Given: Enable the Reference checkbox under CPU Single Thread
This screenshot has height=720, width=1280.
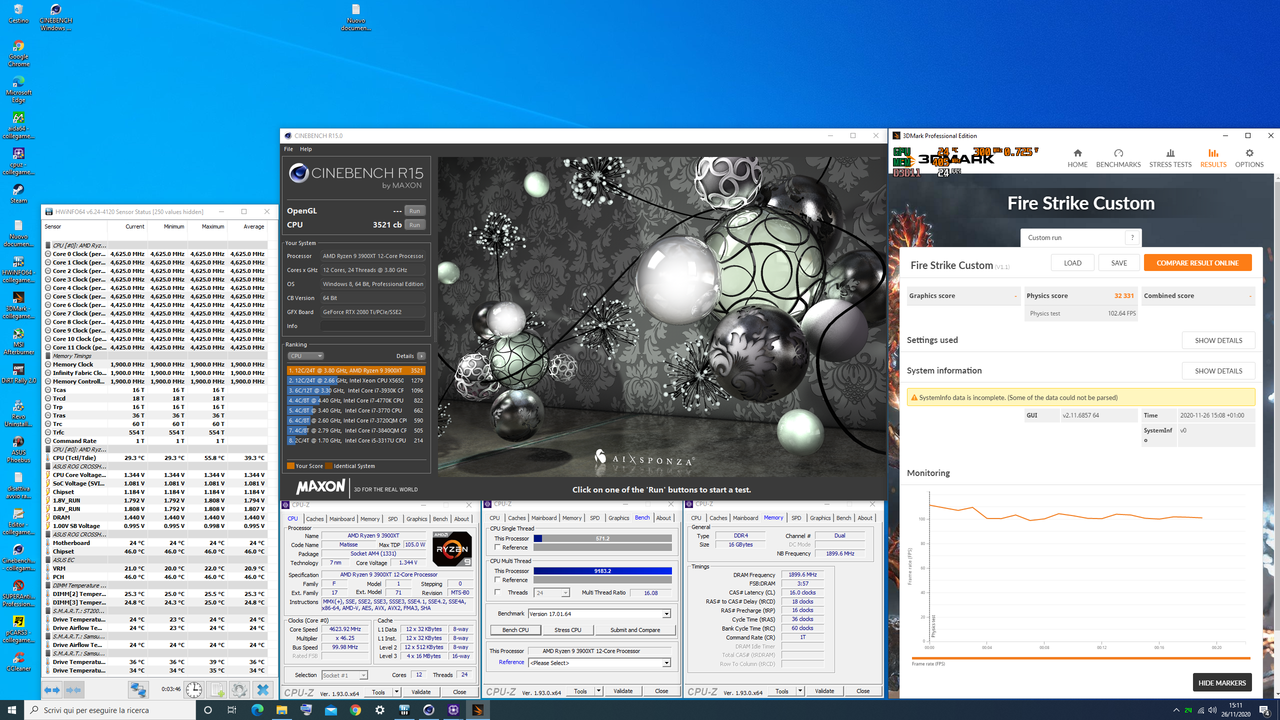Looking at the screenshot, I should 497,549.
